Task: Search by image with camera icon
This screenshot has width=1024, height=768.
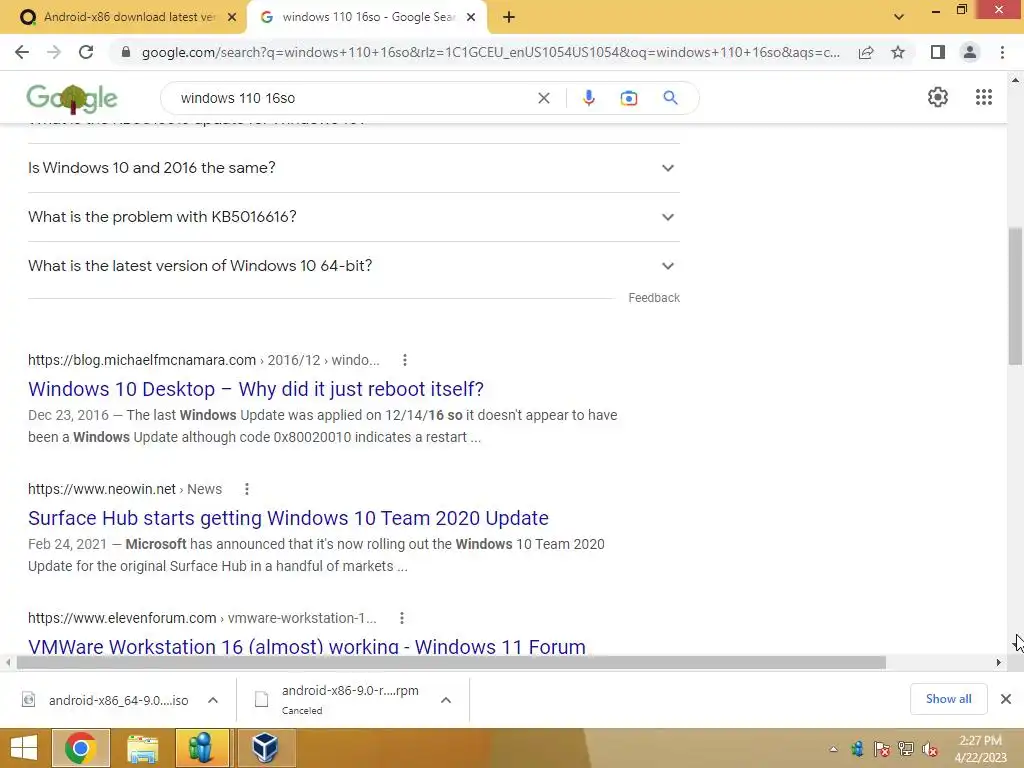Action: click(x=629, y=98)
